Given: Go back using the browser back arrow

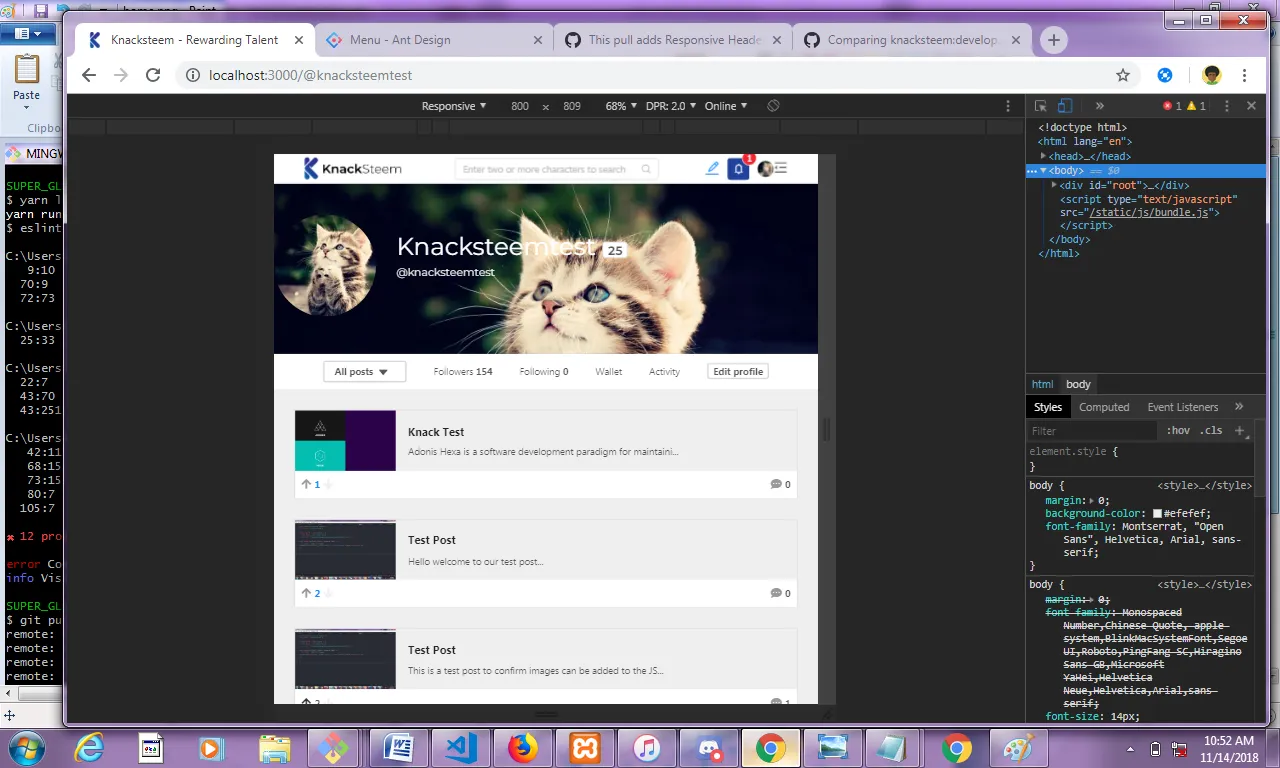Looking at the screenshot, I should pos(89,75).
